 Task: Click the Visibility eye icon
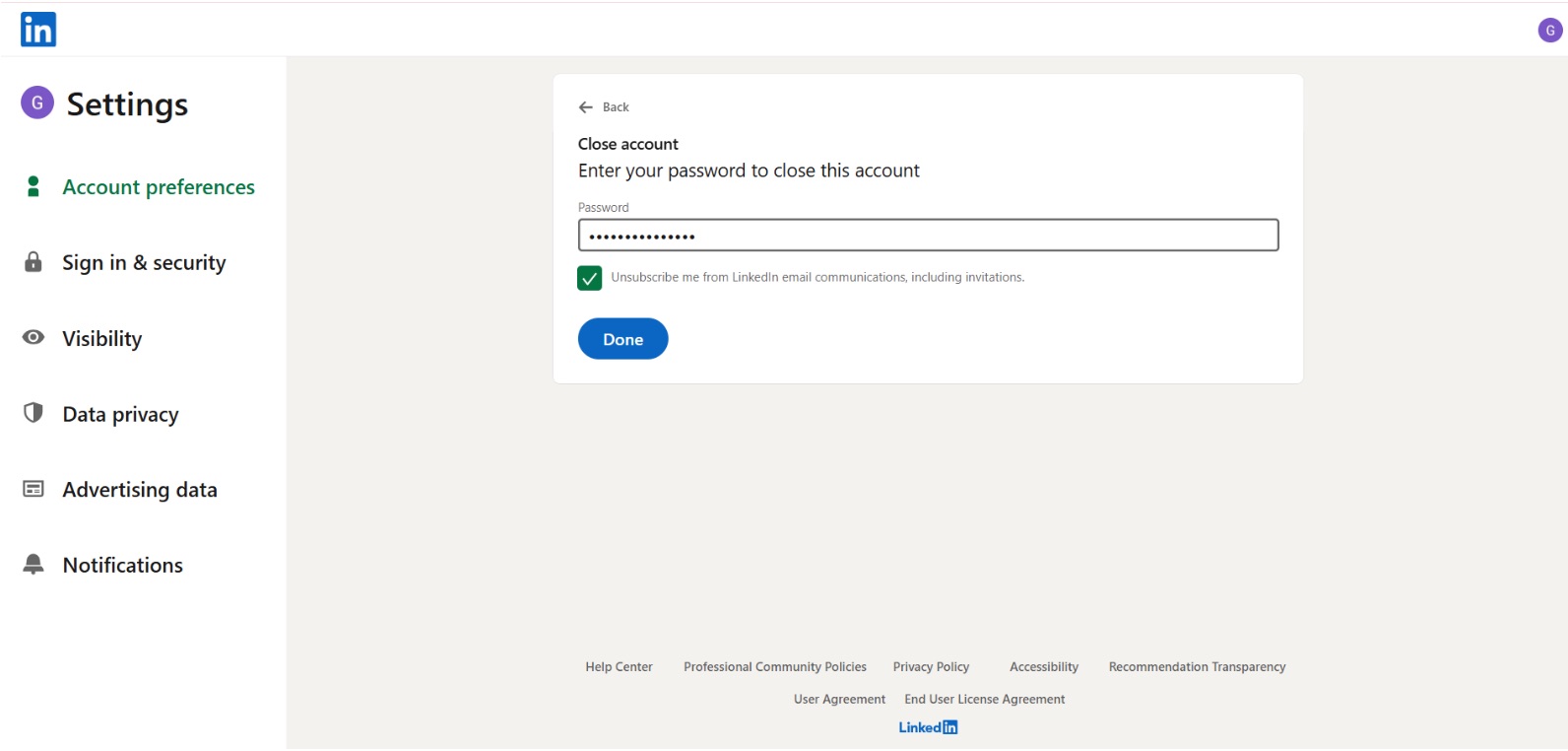33,337
